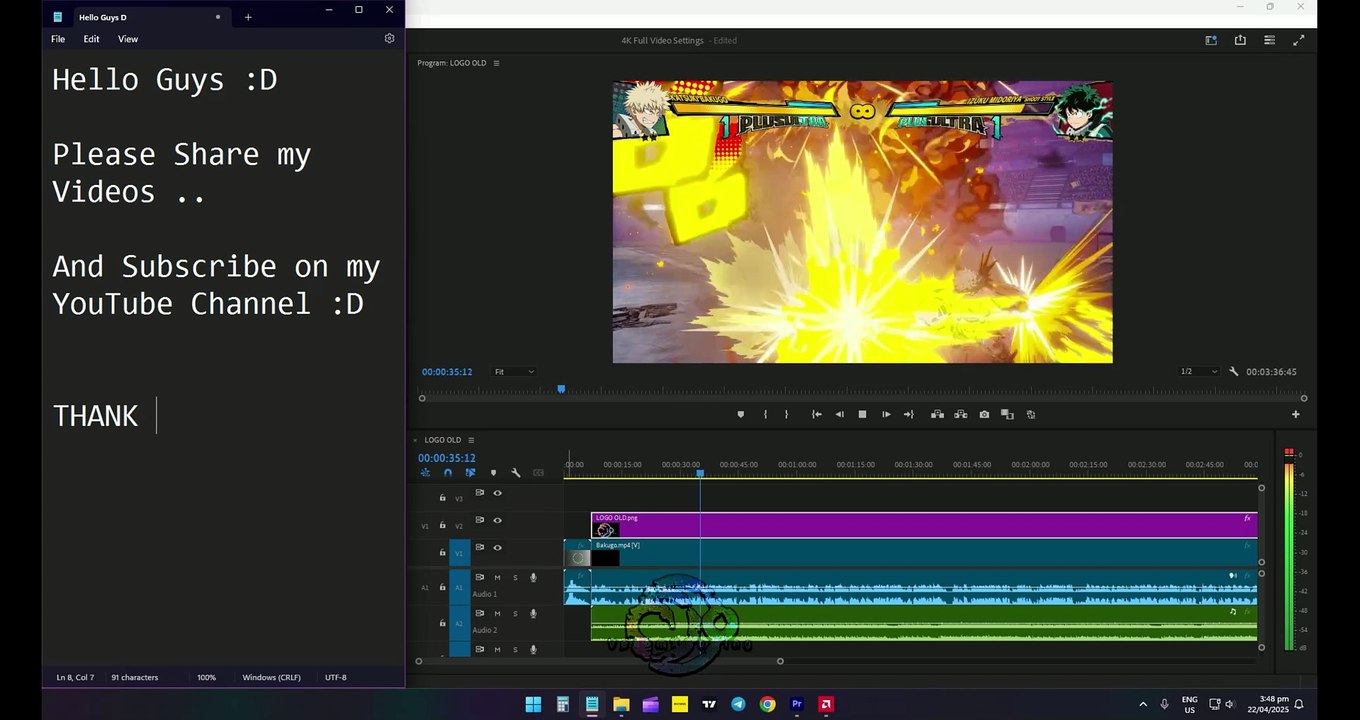Viewport: 1360px width, 720px height.
Task: Click the Mark Out bracket icon
Action: (786, 414)
